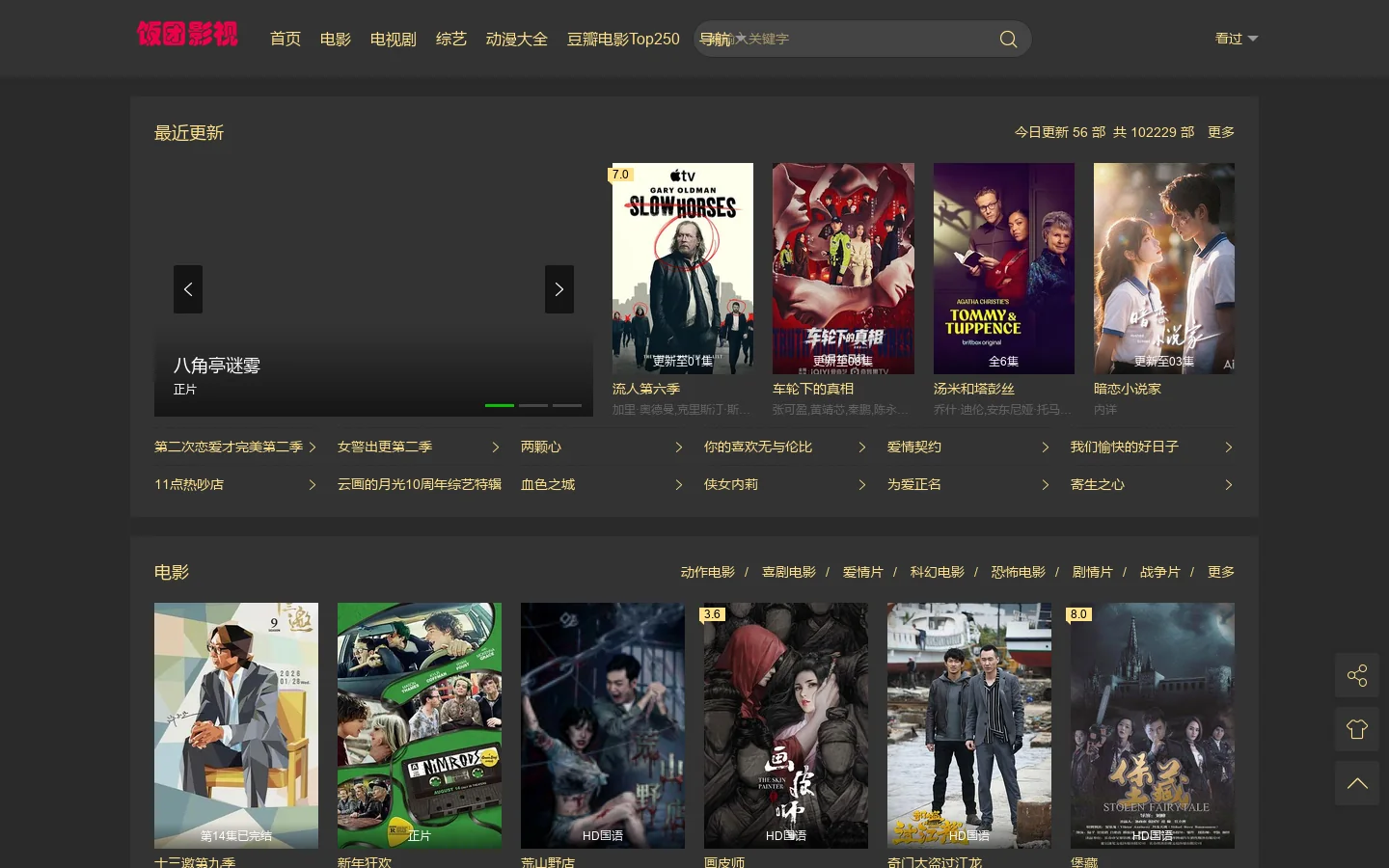Click arrow next to 11点热吵店
Viewport: 1389px width, 868px height.
click(x=313, y=485)
